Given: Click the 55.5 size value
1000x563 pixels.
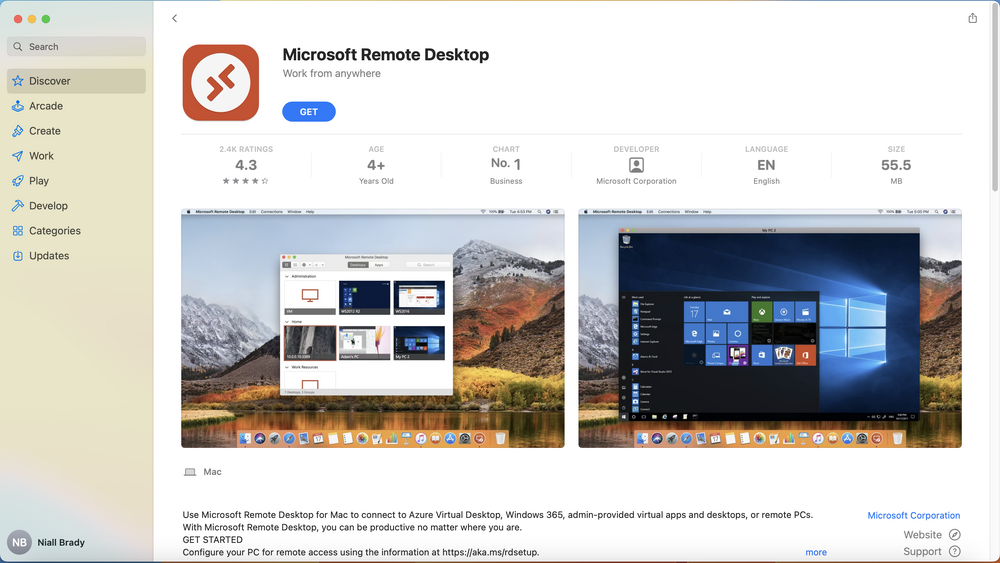Looking at the screenshot, I should 896,165.
